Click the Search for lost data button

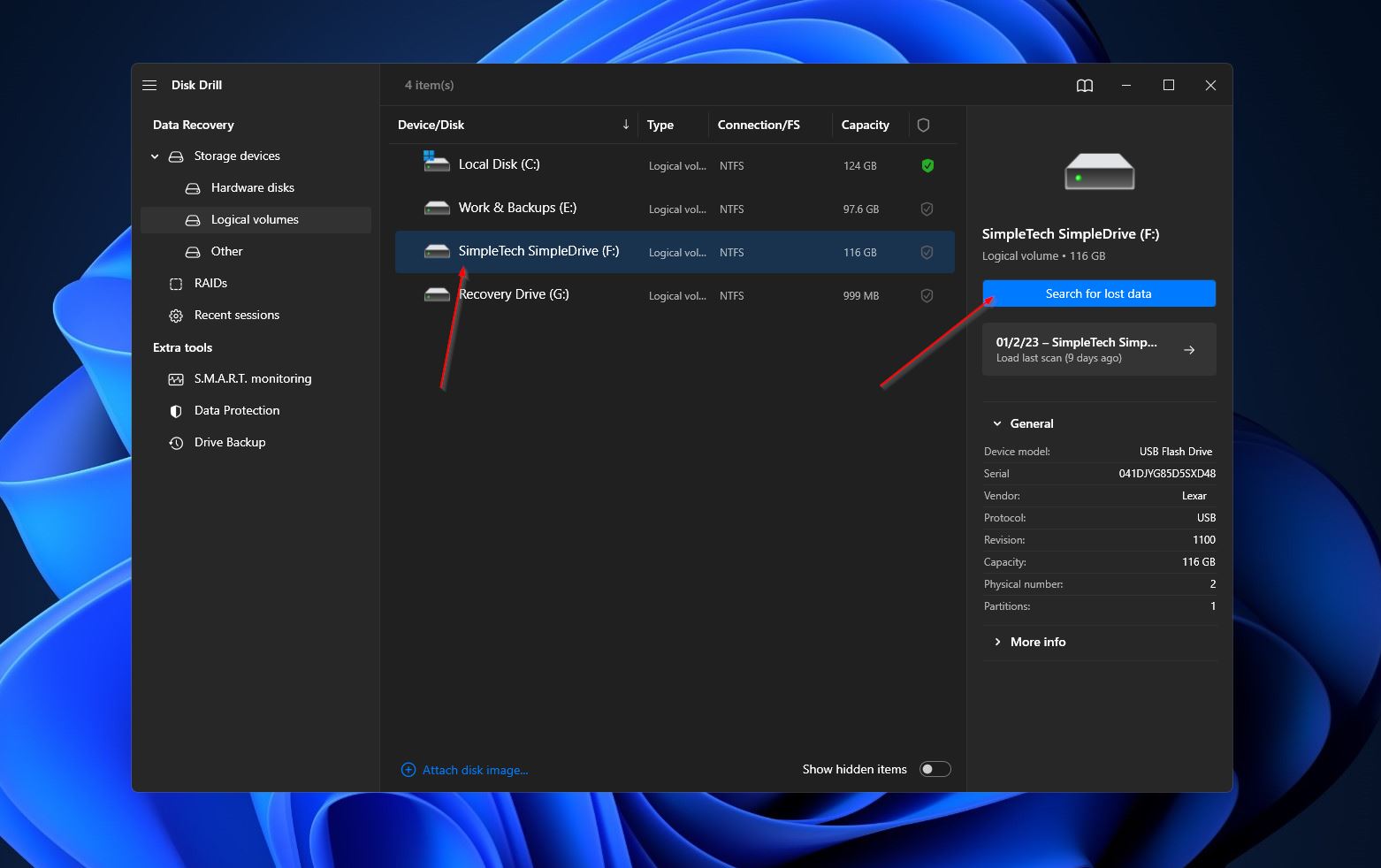click(x=1099, y=293)
